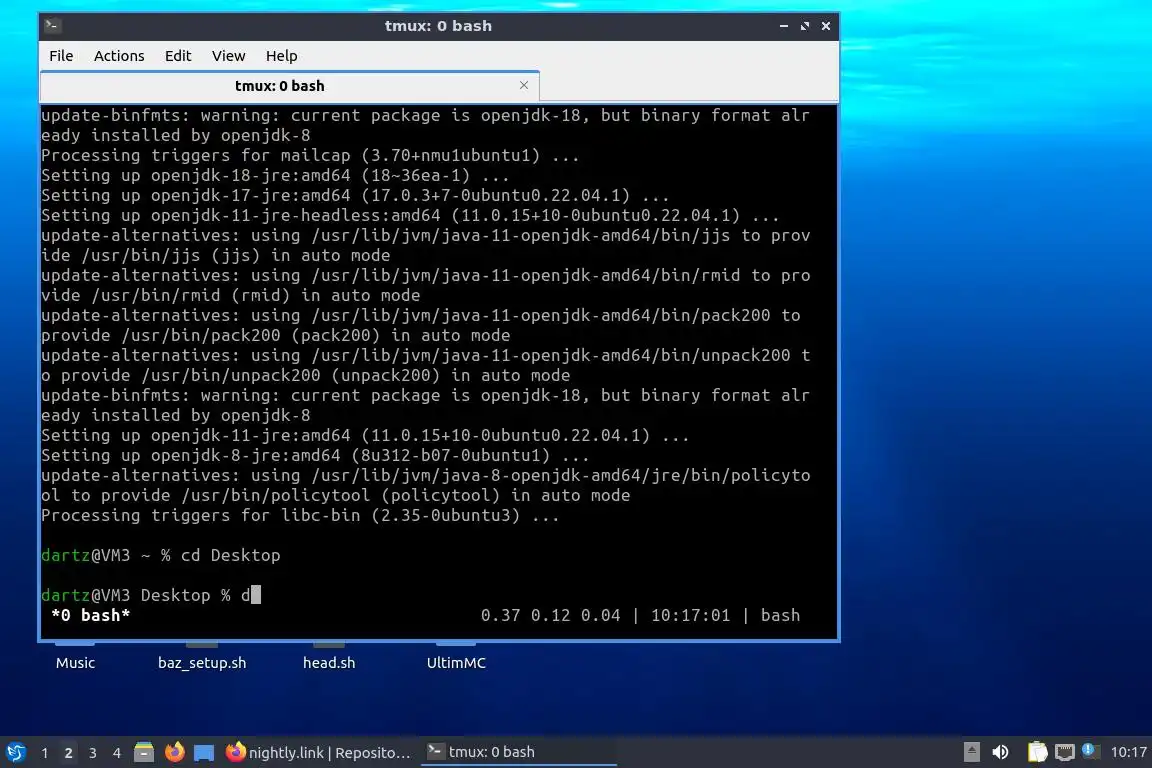This screenshot has height=768, width=1152.
Task: Click the '*0 bash*' tmux window label
Action: click(x=90, y=615)
